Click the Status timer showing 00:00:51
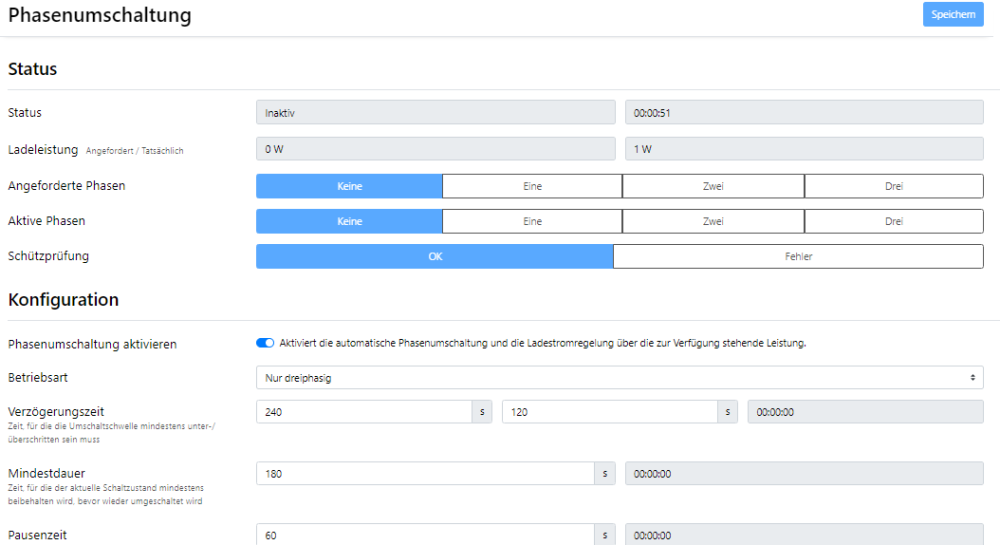 pyautogui.click(x=803, y=113)
